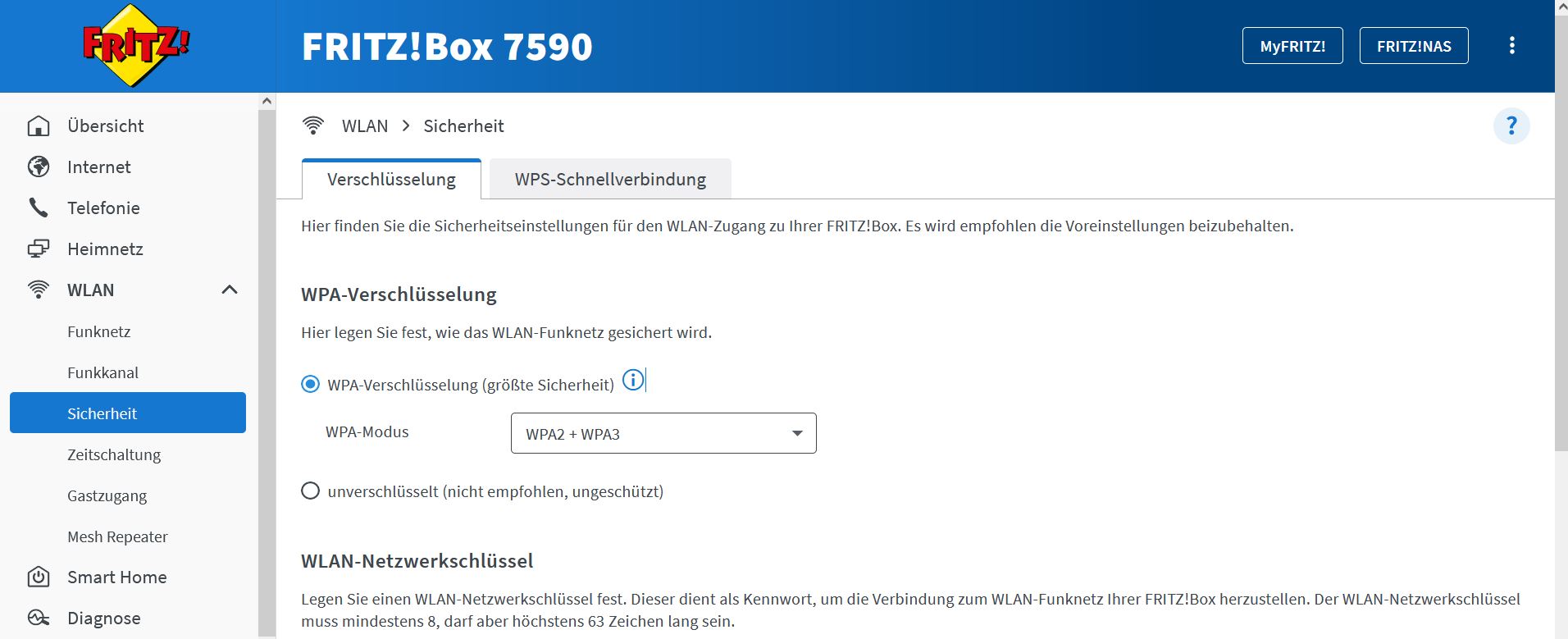Click the Heimnetz devices icon
1568x639 pixels.
pos(39,249)
